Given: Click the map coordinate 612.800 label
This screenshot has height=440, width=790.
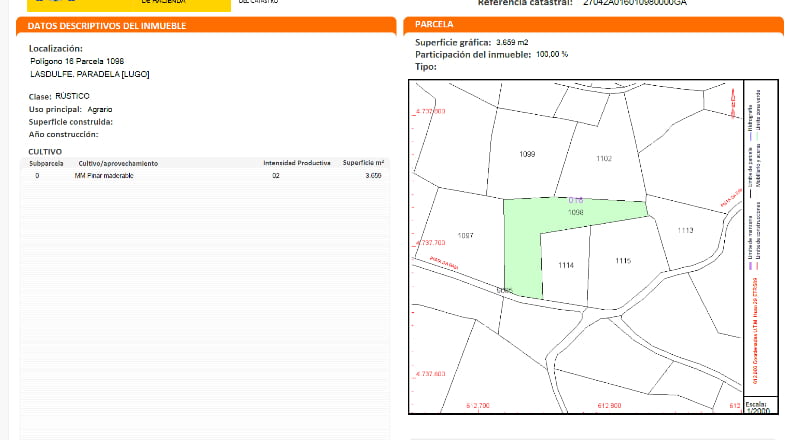Looking at the screenshot, I should (x=609, y=405).
